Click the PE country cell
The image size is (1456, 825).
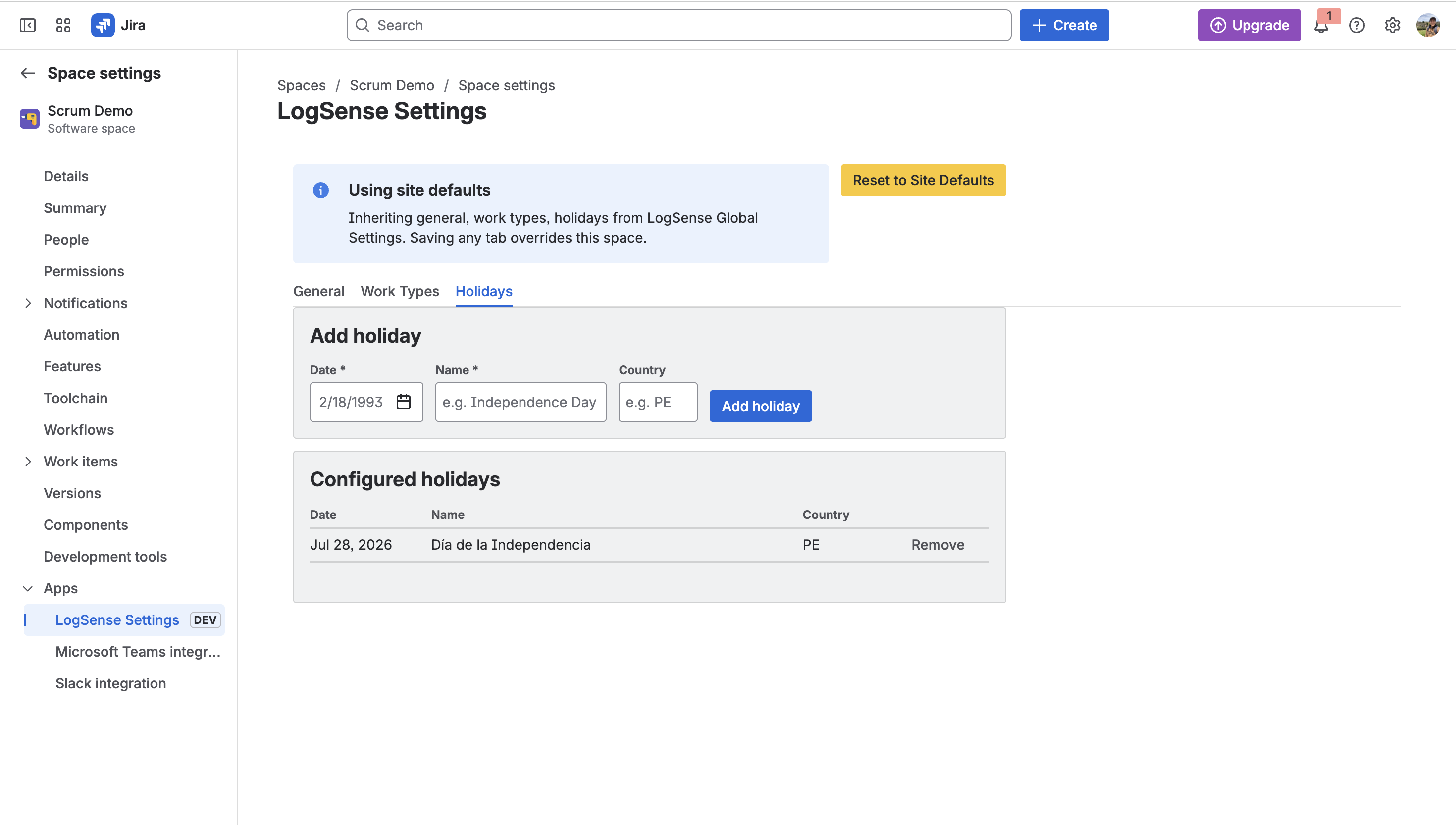tap(811, 545)
